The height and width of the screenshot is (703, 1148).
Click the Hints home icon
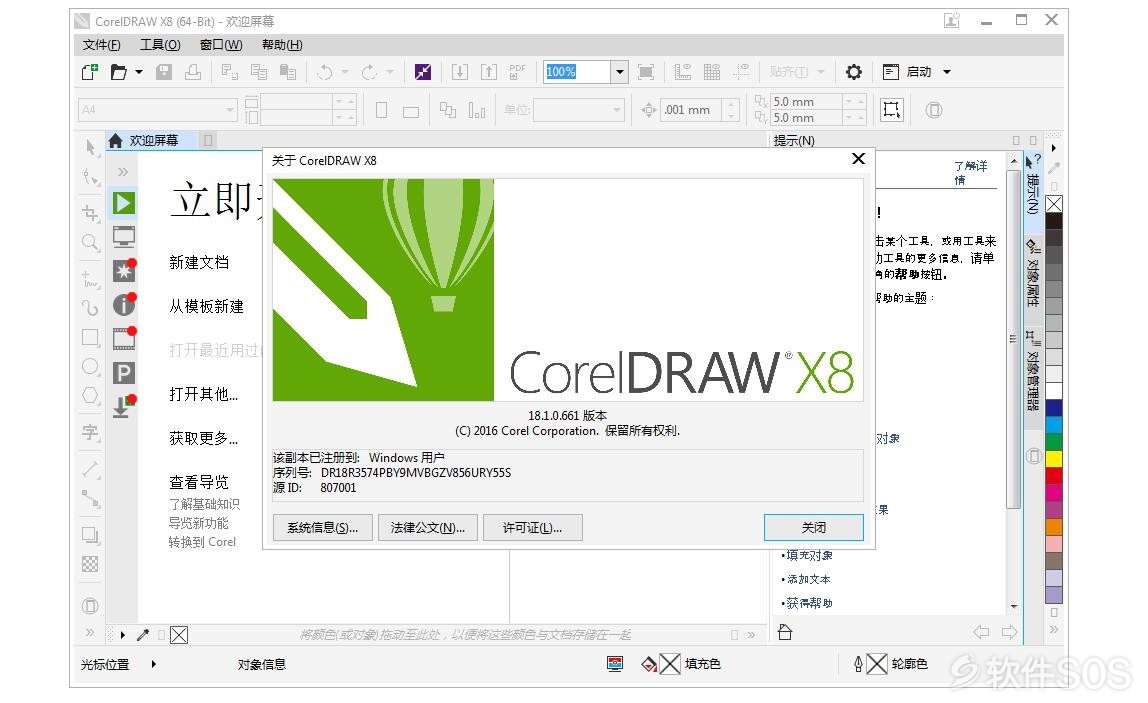(x=785, y=632)
